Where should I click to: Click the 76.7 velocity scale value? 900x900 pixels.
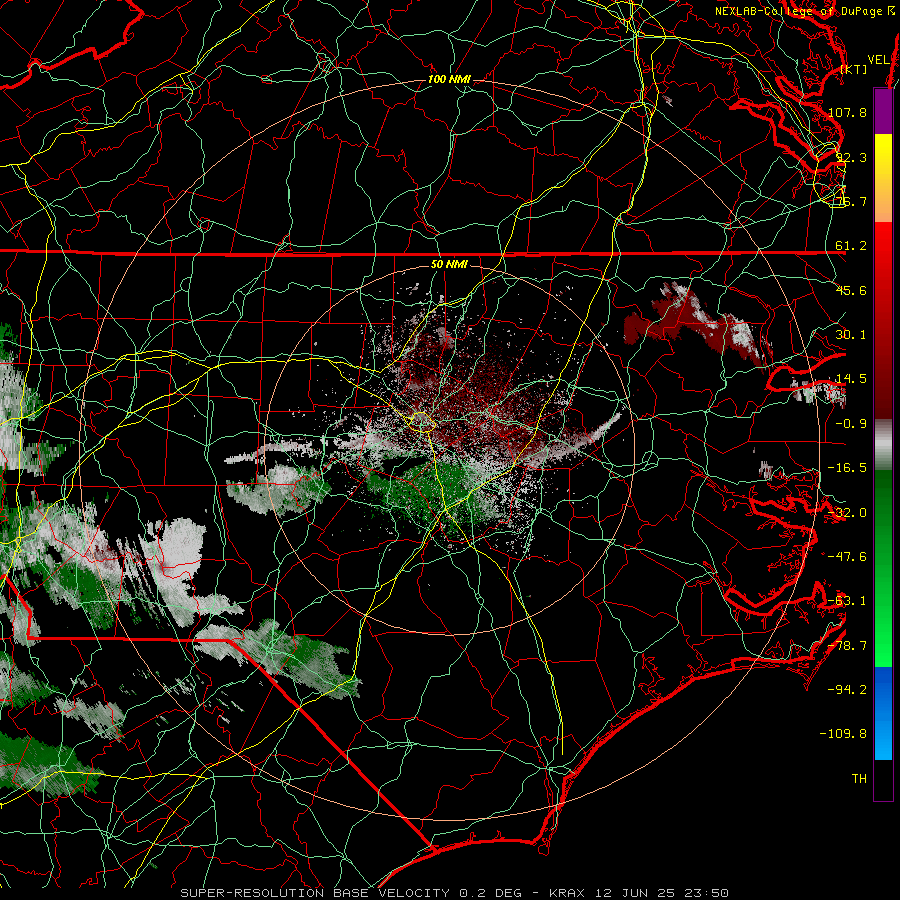point(852,201)
